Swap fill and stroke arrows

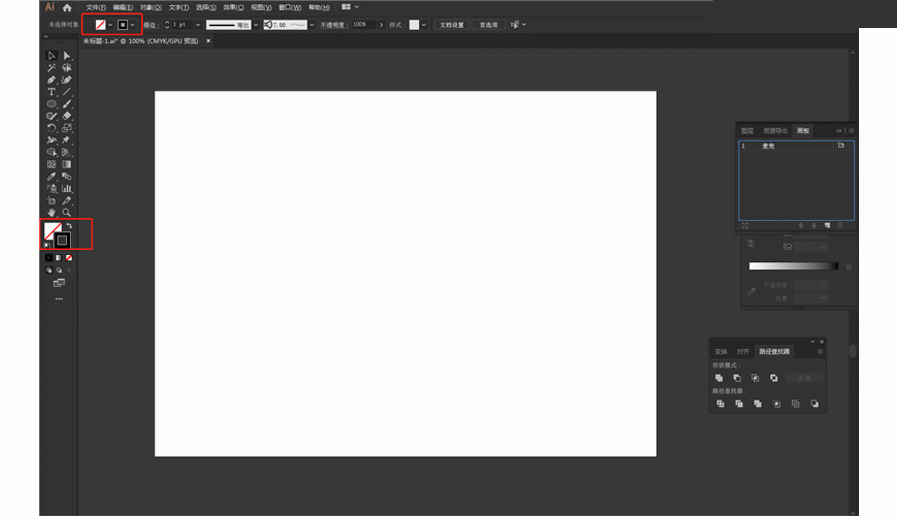68,226
